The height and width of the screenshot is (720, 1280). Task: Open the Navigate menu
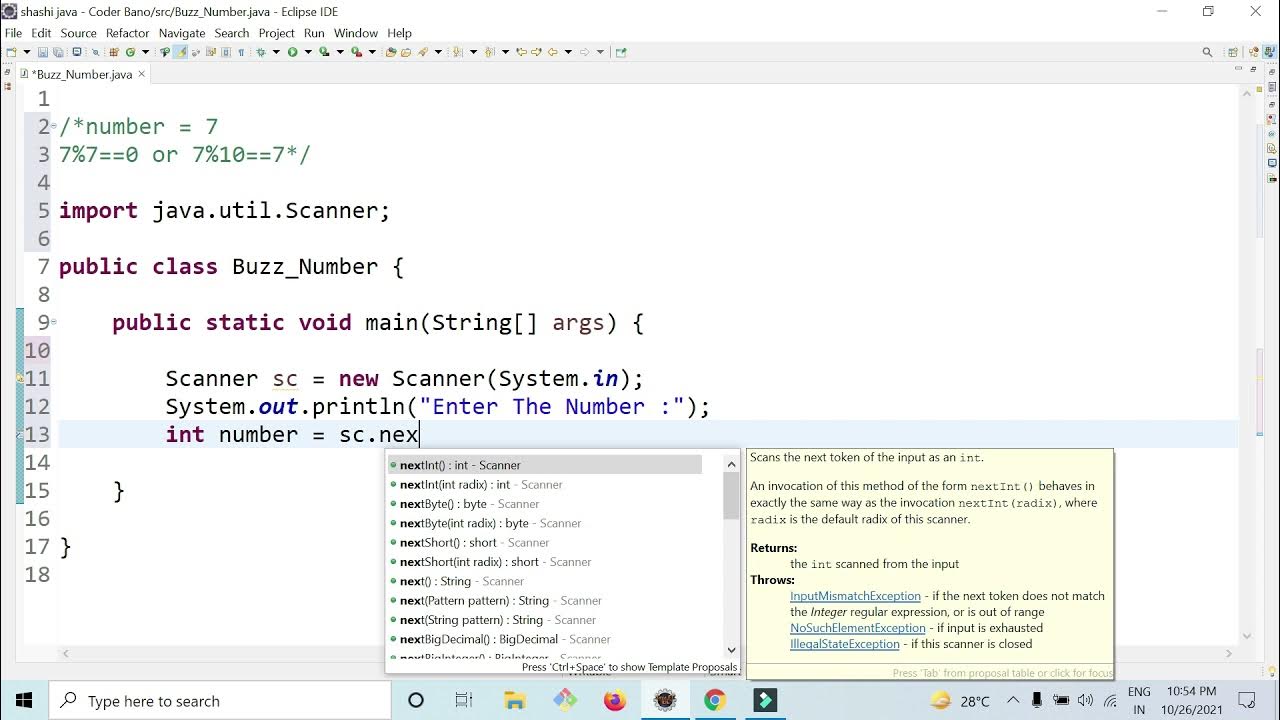pos(181,33)
